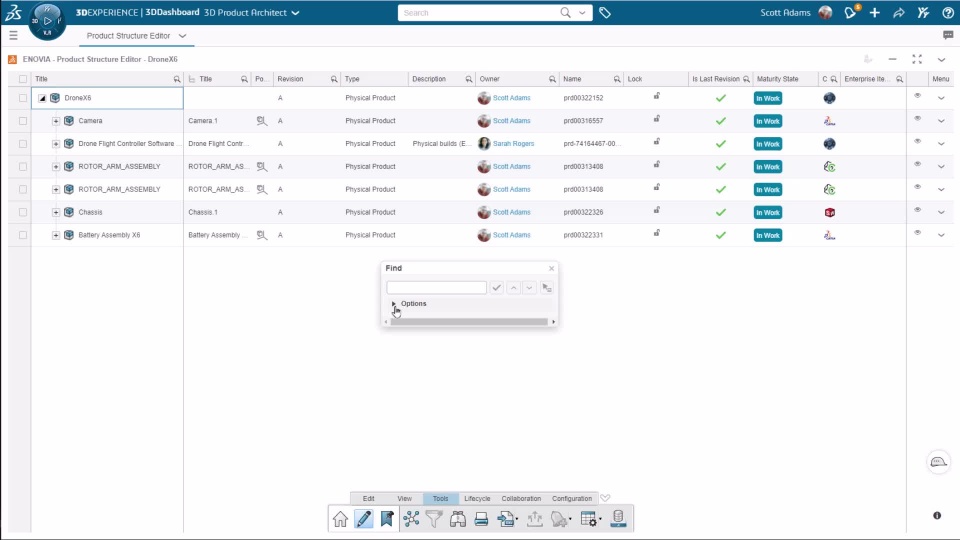960x540 pixels.
Task: Click the Find dialog horizontal scrollbar
Action: pos(469,322)
